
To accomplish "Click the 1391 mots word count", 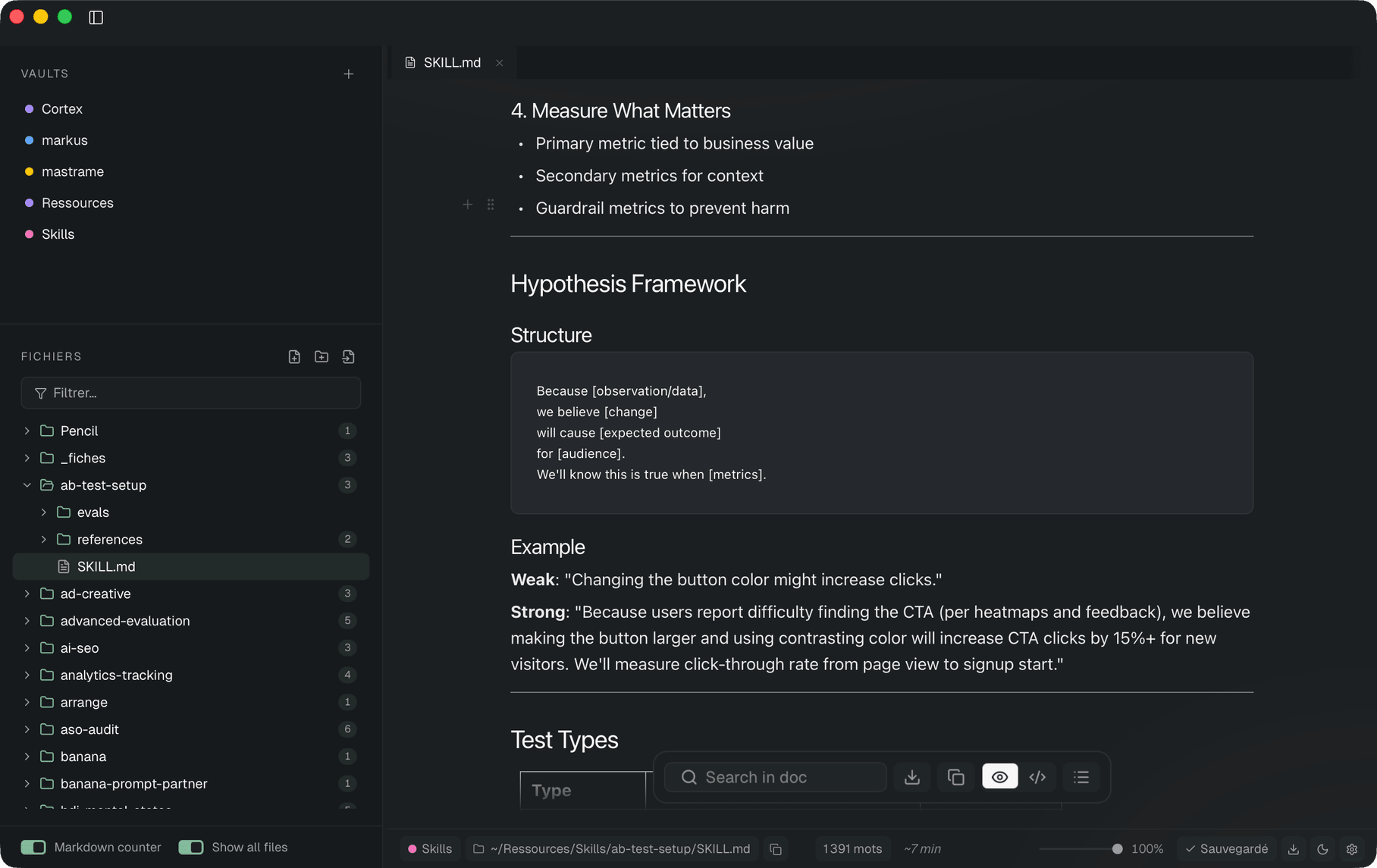I will [852, 849].
